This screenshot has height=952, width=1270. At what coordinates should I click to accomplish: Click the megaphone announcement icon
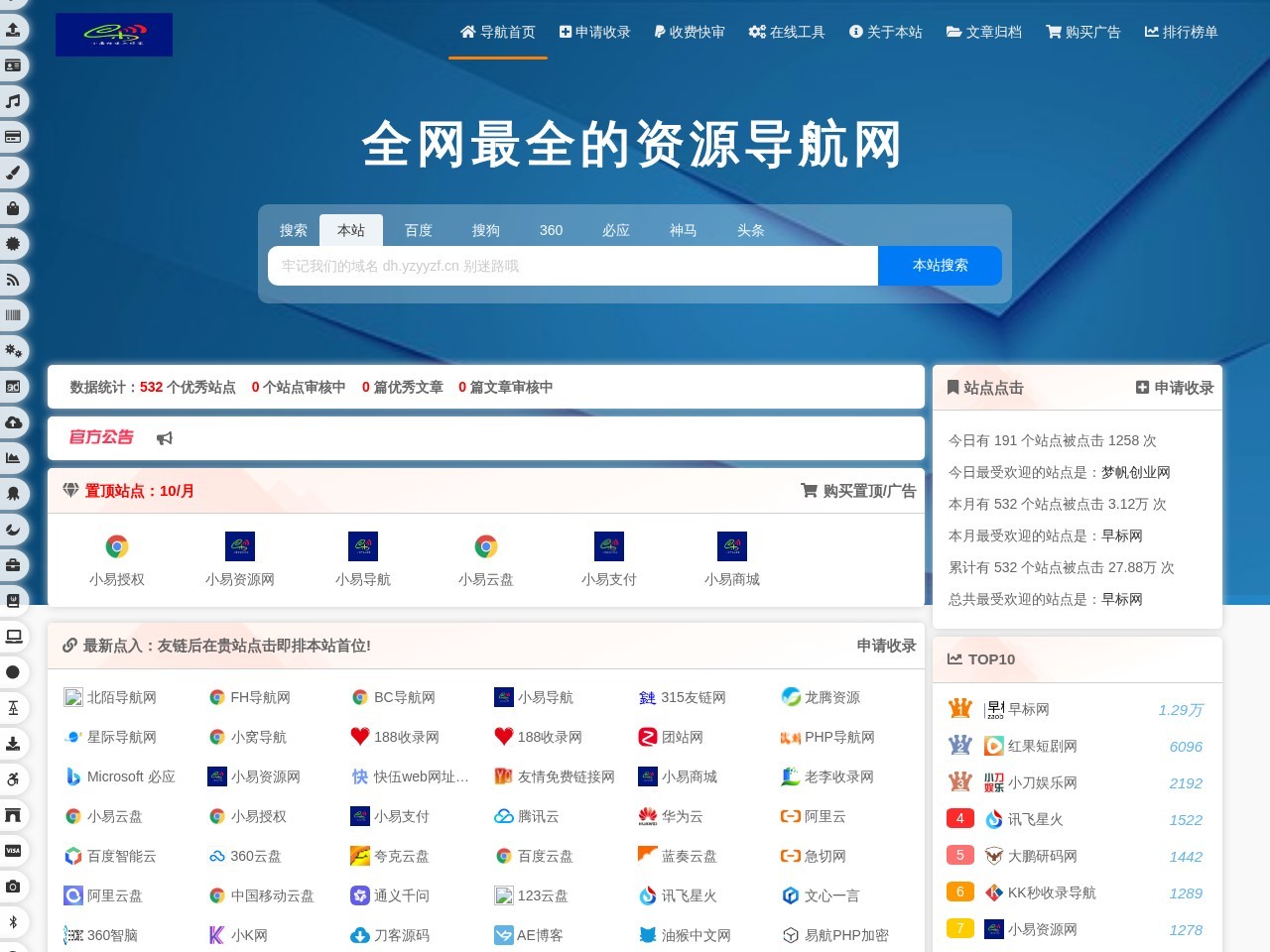click(165, 438)
